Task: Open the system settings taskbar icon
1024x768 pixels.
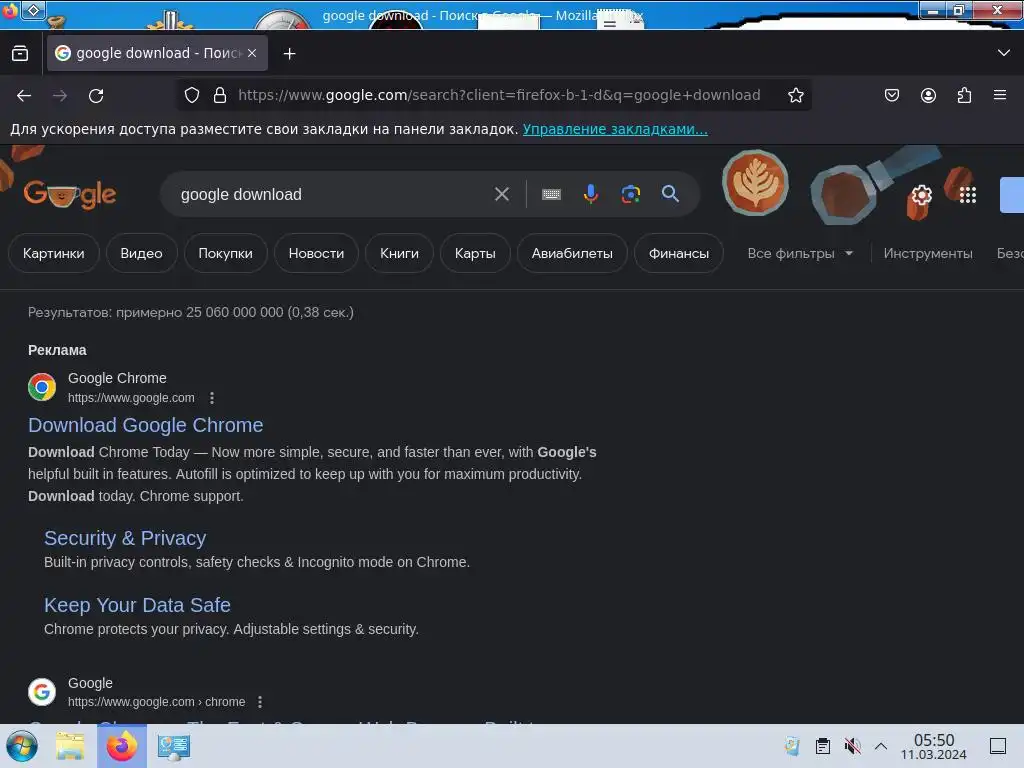Action: (173, 746)
